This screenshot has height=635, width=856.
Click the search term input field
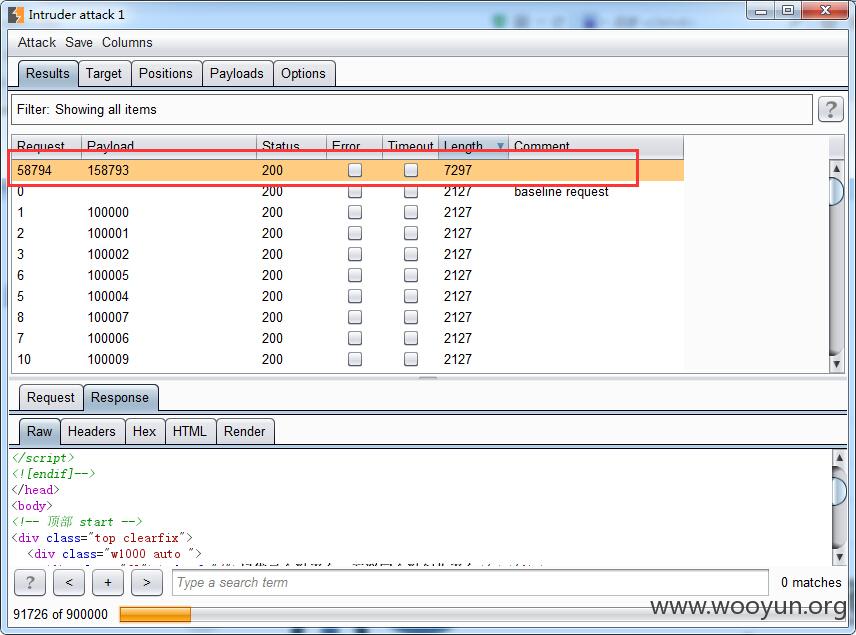tap(471, 583)
